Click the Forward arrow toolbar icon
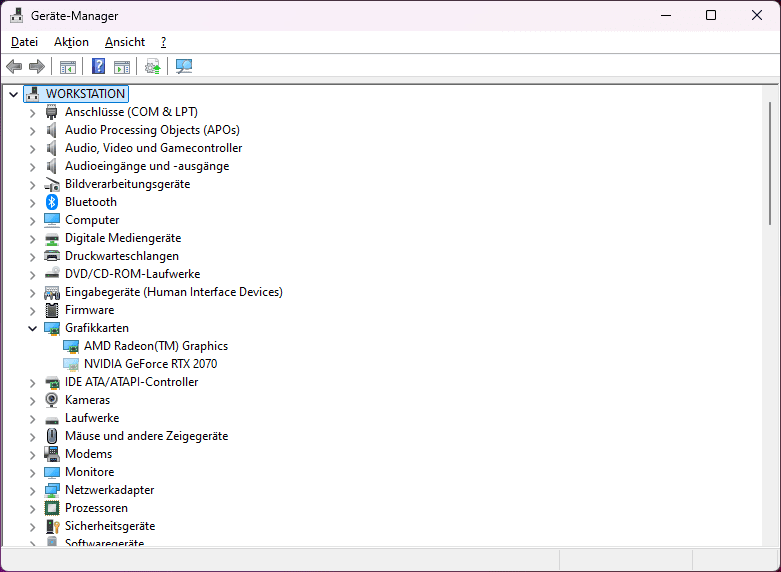 pyautogui.click(x=37, y=66)
